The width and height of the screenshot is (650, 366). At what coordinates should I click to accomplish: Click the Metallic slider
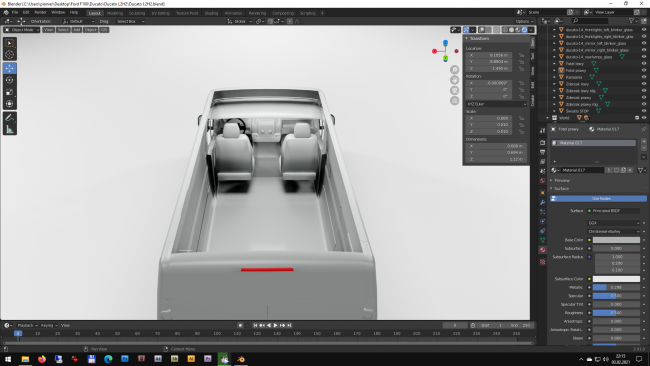[x=616, y=287]
